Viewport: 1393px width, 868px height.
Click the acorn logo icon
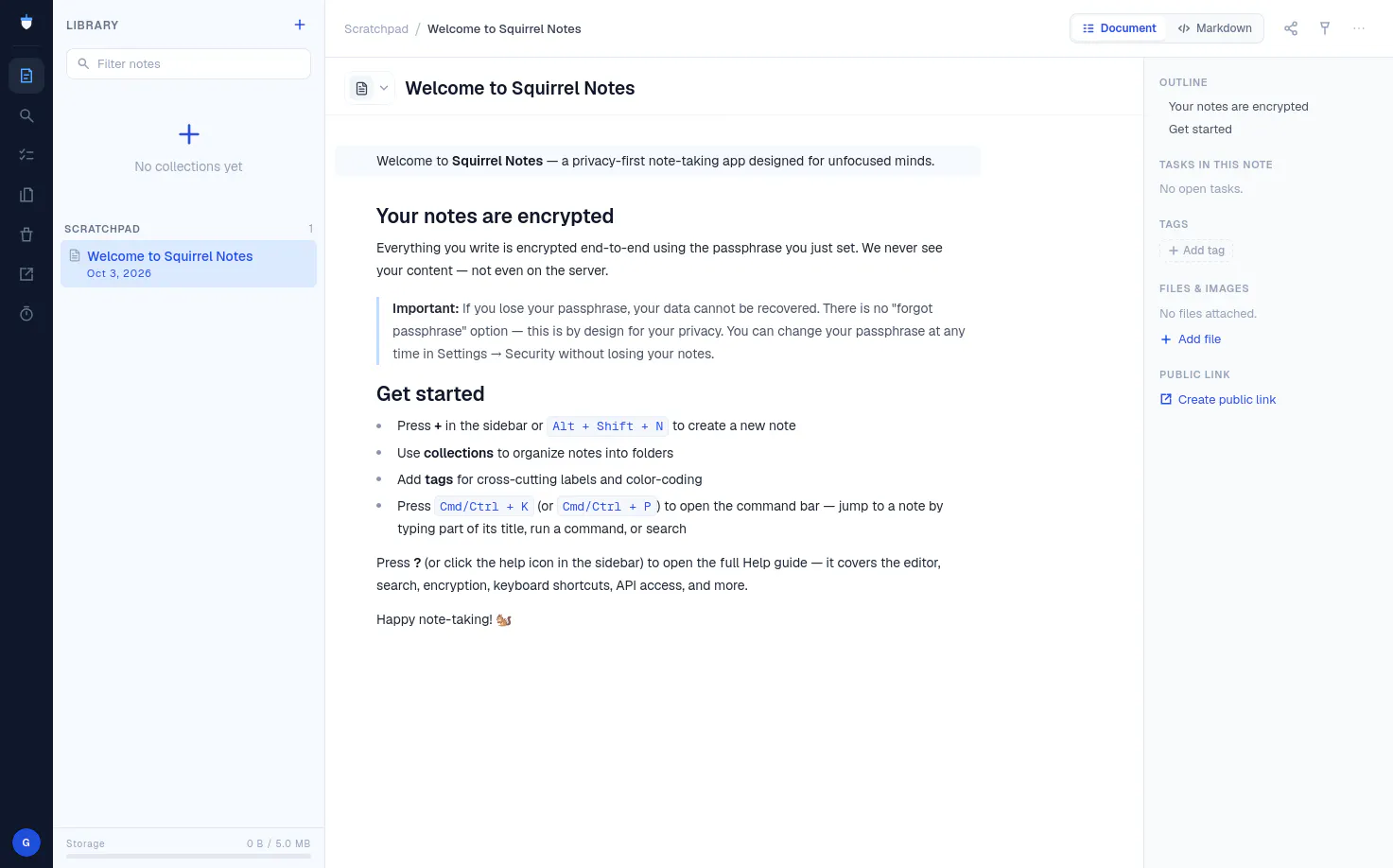[26, 23]
